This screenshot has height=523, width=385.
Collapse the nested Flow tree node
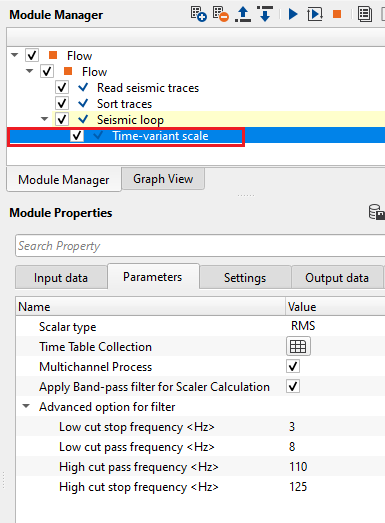30,71
